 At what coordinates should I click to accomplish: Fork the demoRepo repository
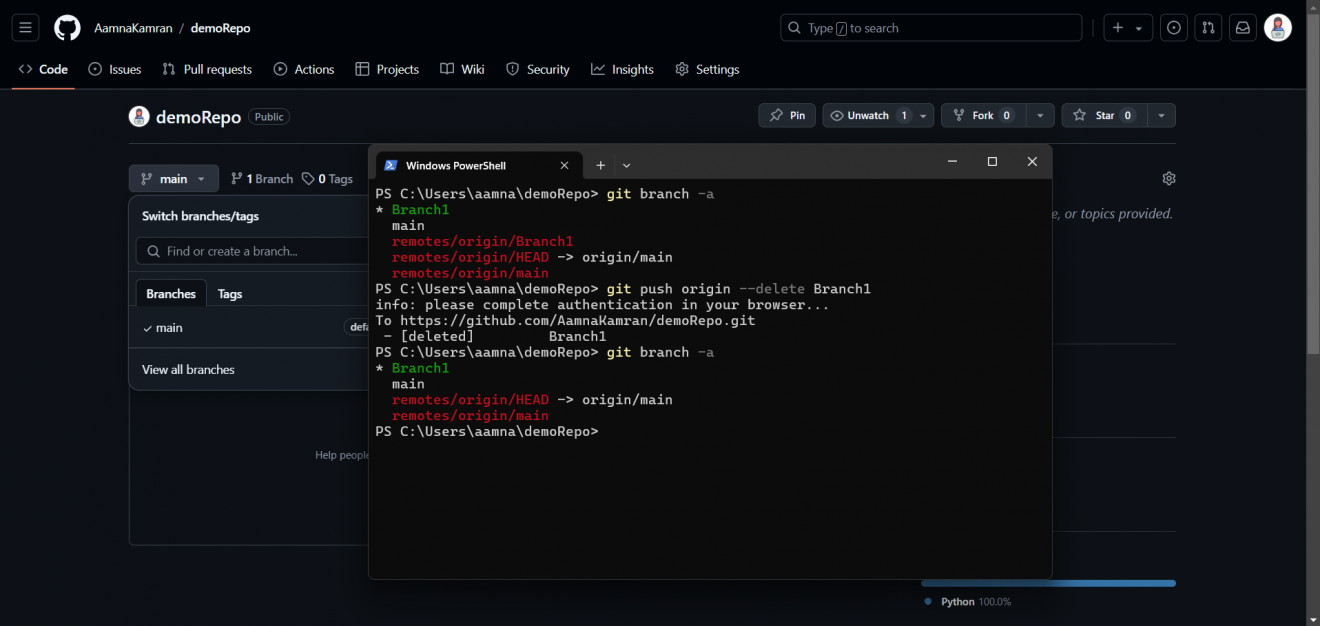(x=982, y=115)
